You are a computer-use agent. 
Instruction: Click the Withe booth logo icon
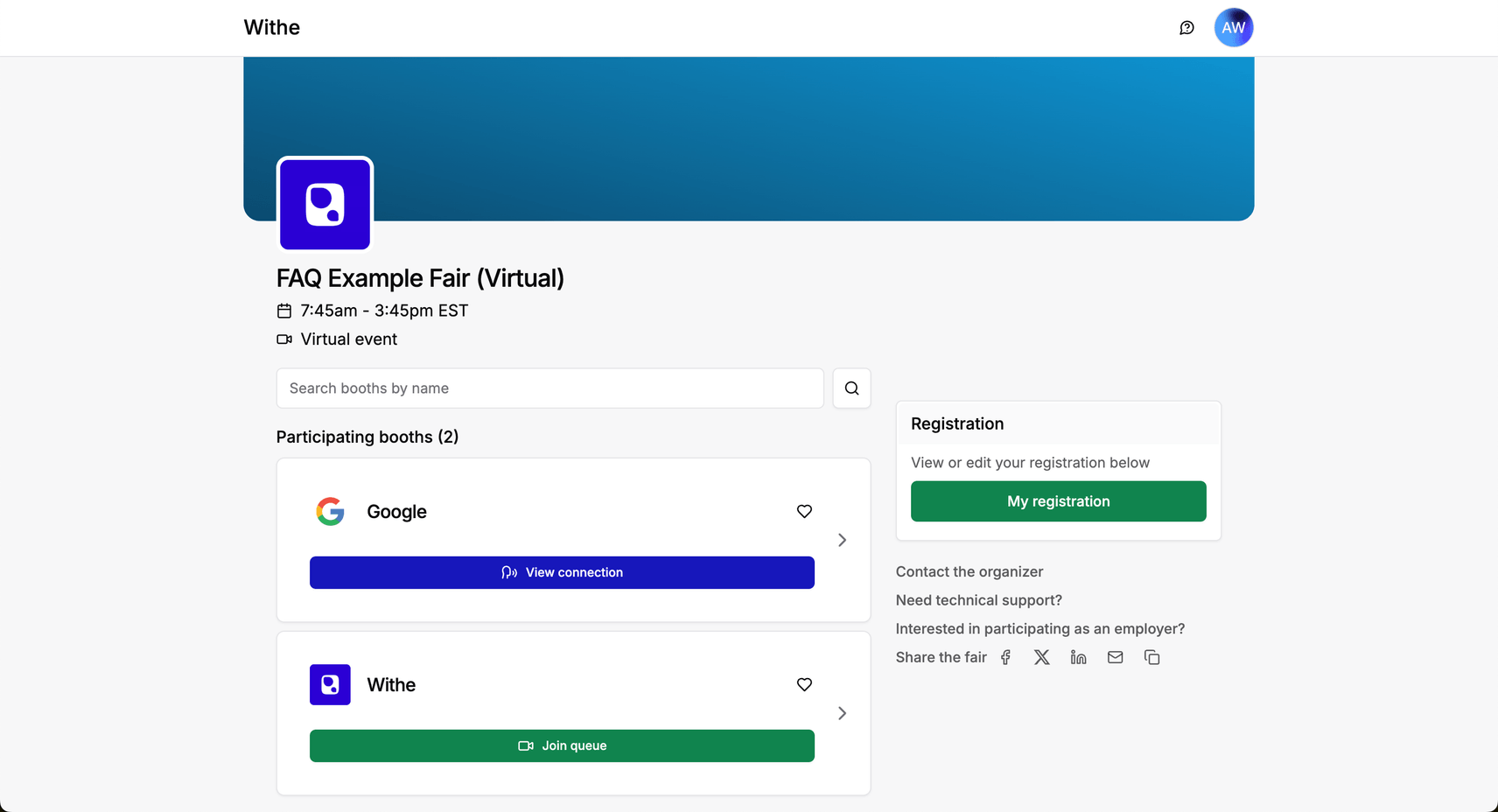(x=330, y=685)
